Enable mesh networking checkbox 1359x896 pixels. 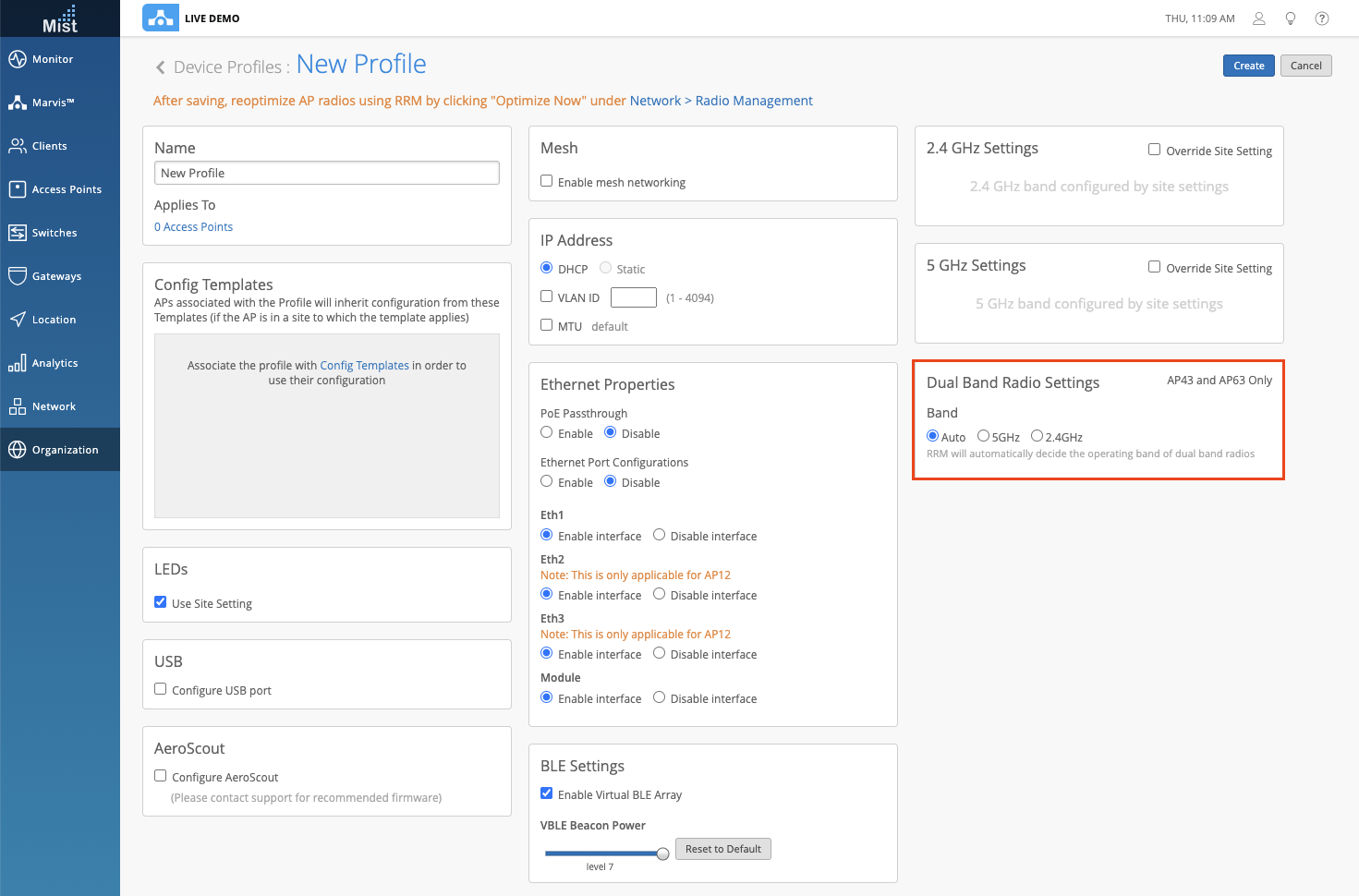547,181
